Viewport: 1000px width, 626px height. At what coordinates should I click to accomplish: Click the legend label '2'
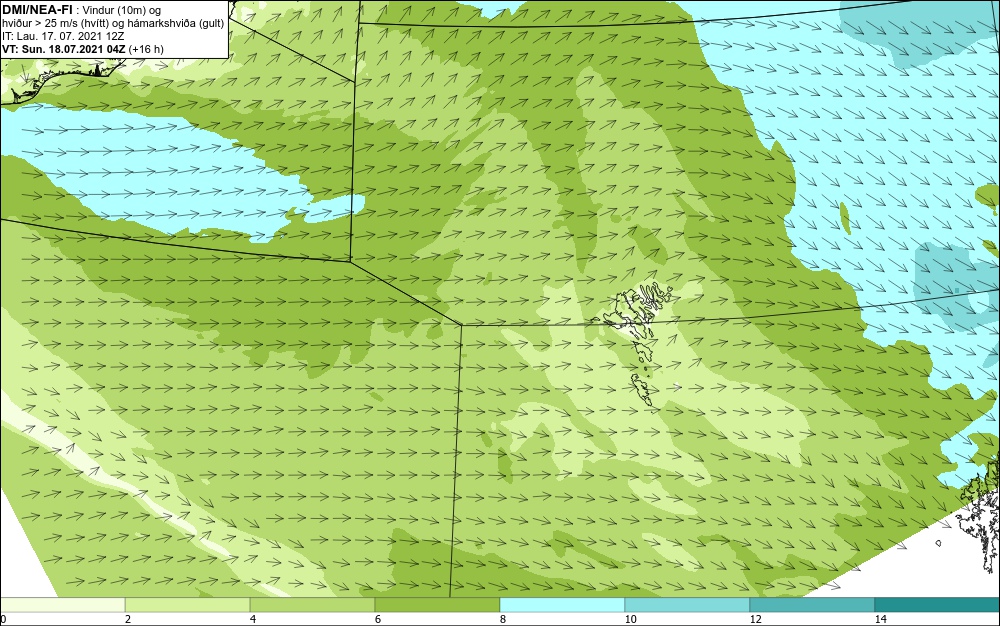128,619
